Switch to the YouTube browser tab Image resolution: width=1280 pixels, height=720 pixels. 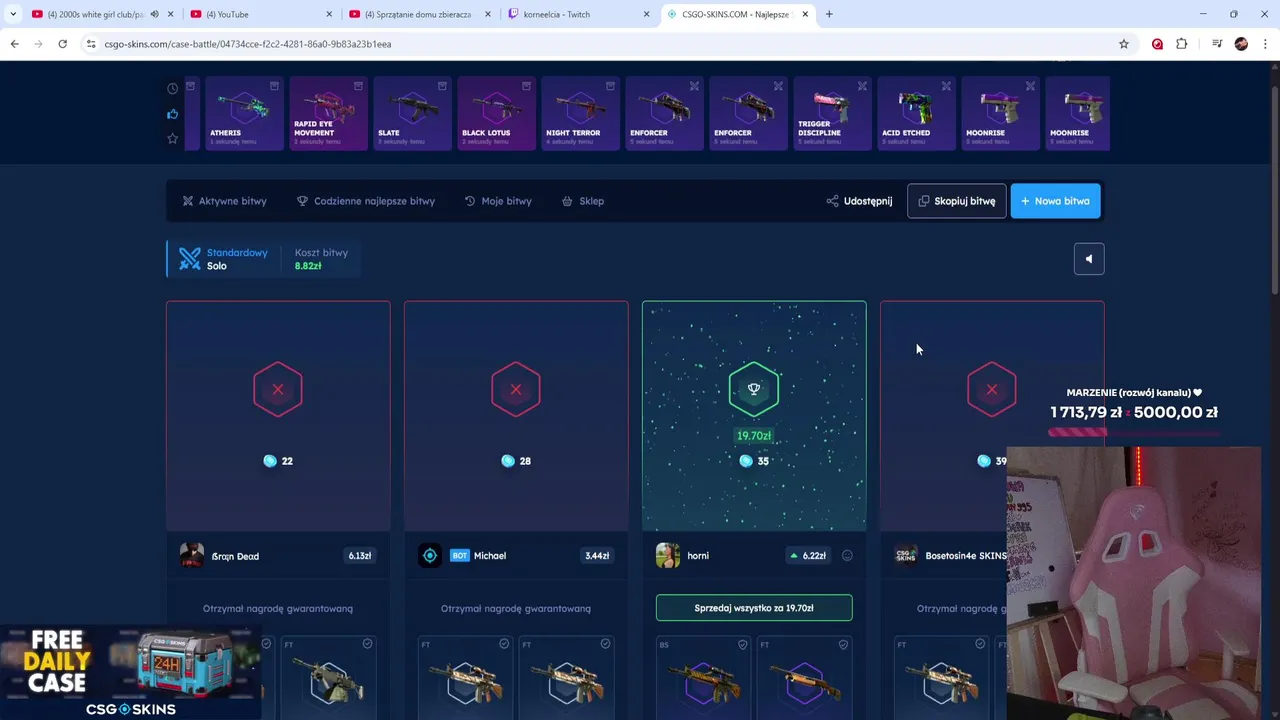point(260,14)
